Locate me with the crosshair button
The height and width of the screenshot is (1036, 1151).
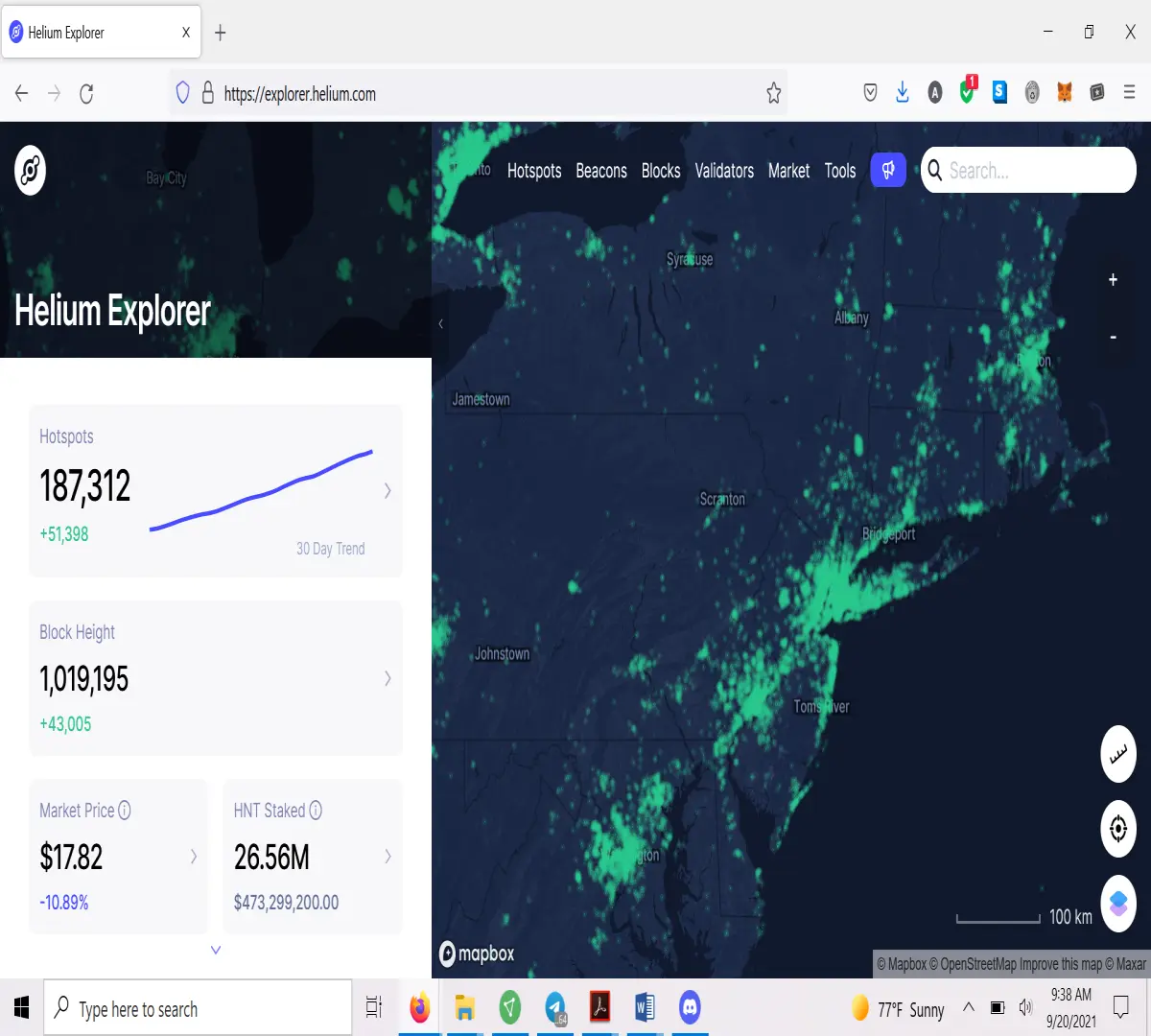point(1118,828)
